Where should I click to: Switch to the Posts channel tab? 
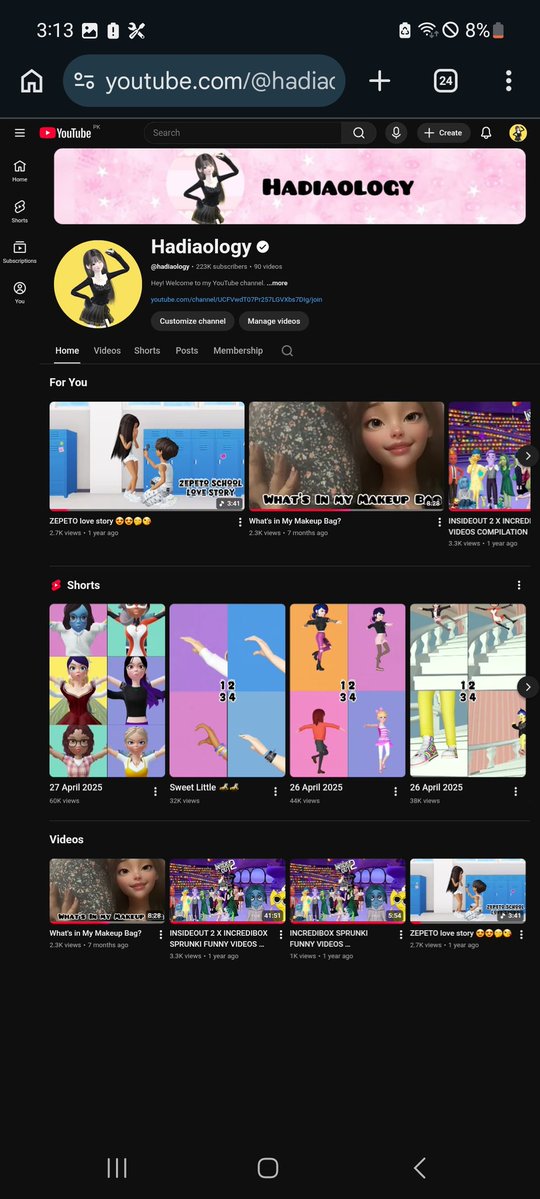pos(187,351)
